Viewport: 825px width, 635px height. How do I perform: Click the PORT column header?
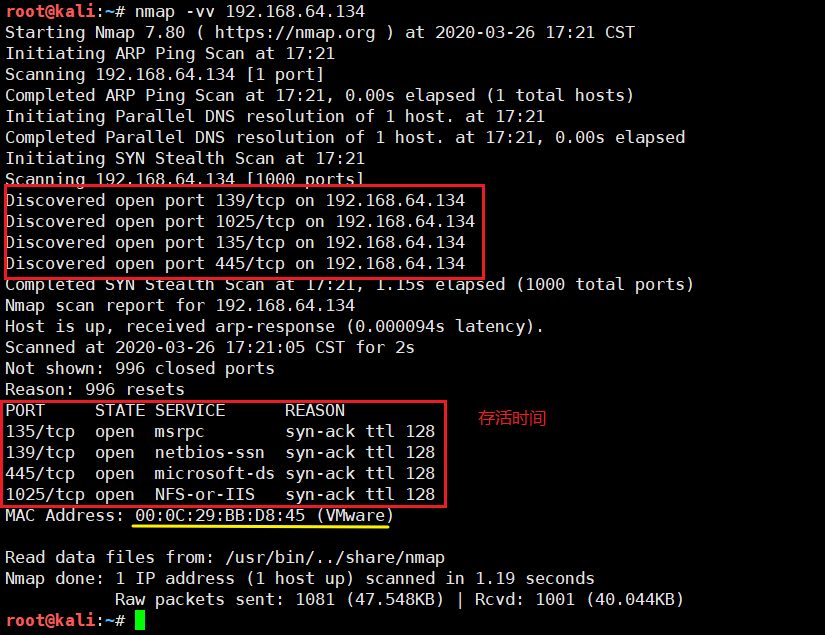click(25, 411)
